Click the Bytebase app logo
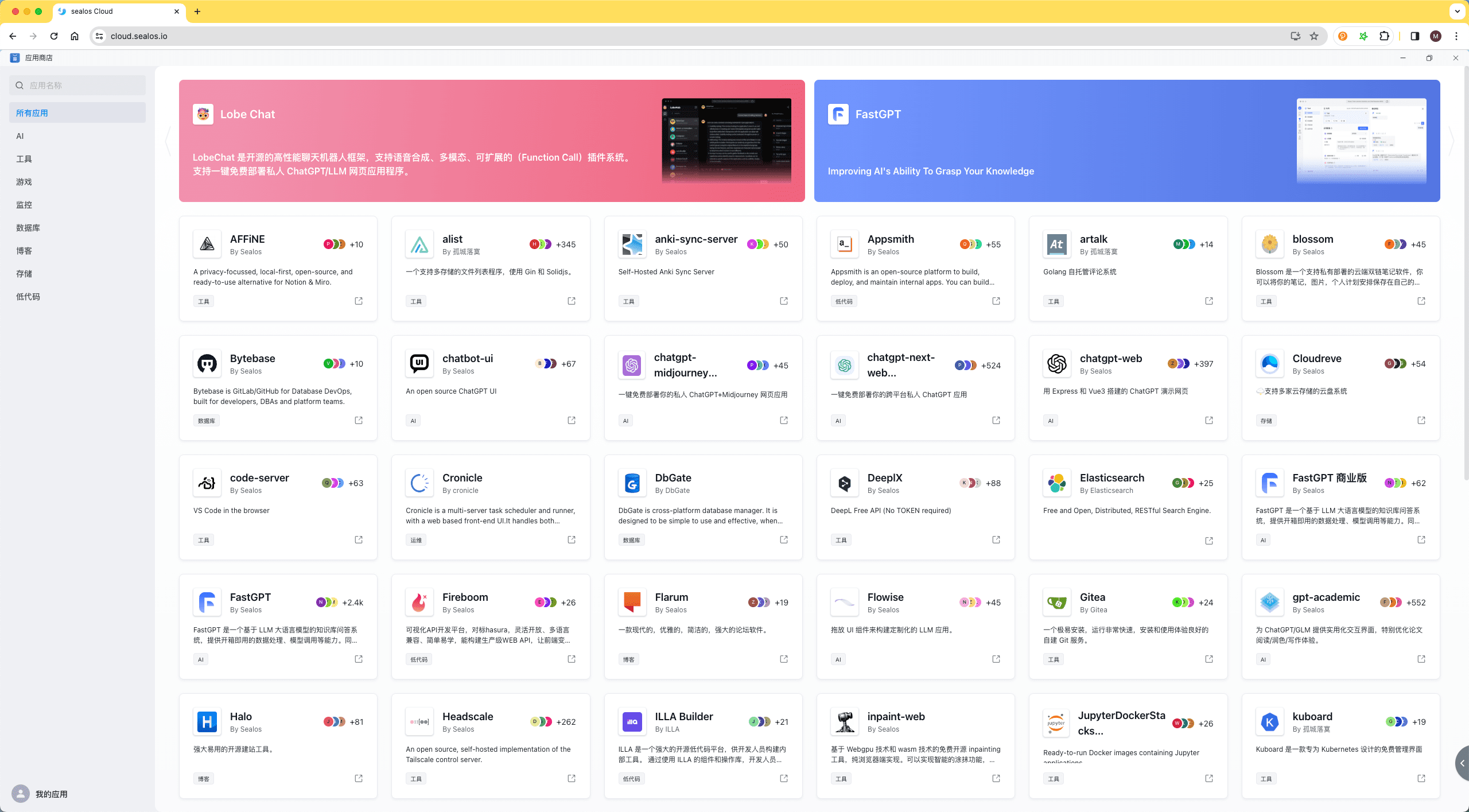This screenshot has height=812, width=1469. pos(207,364)
